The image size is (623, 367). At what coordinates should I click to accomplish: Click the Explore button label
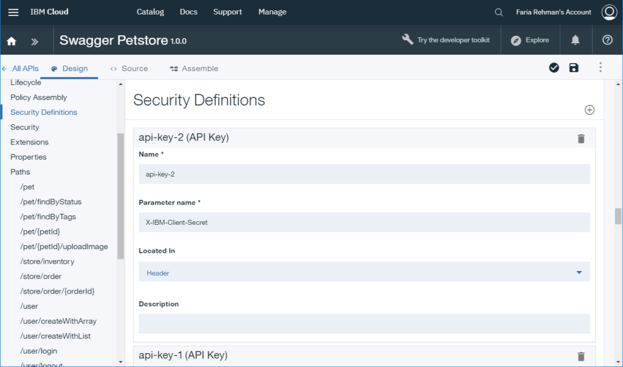(537, 40)
